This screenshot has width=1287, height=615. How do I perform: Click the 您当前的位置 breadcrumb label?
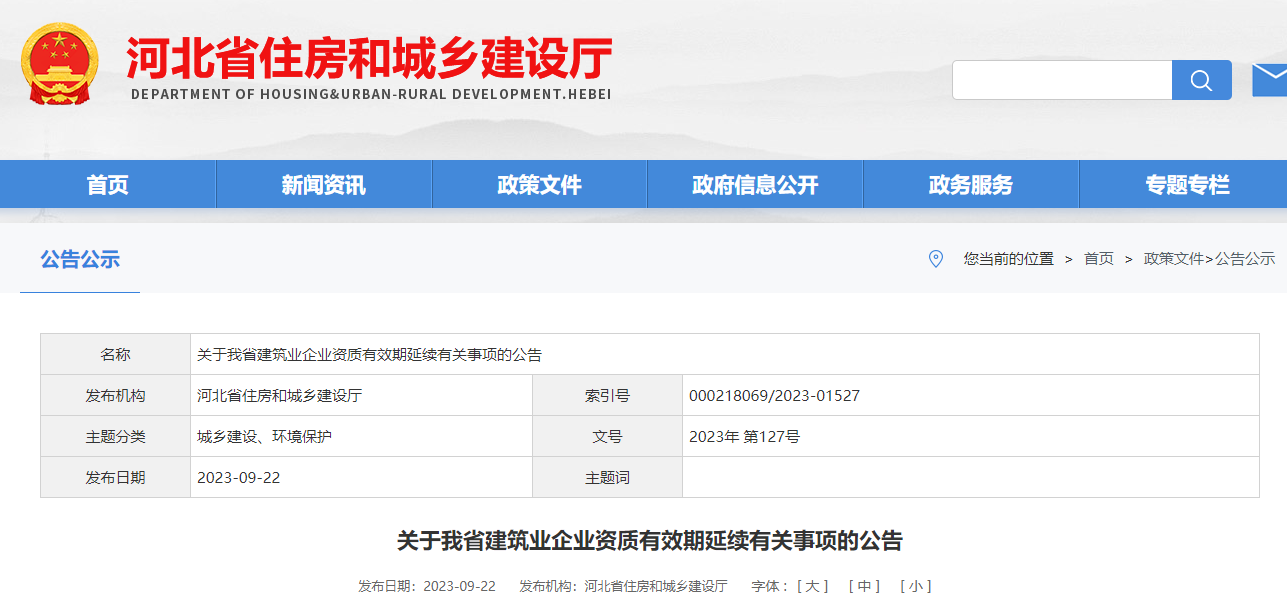[x=1008, y=259]
